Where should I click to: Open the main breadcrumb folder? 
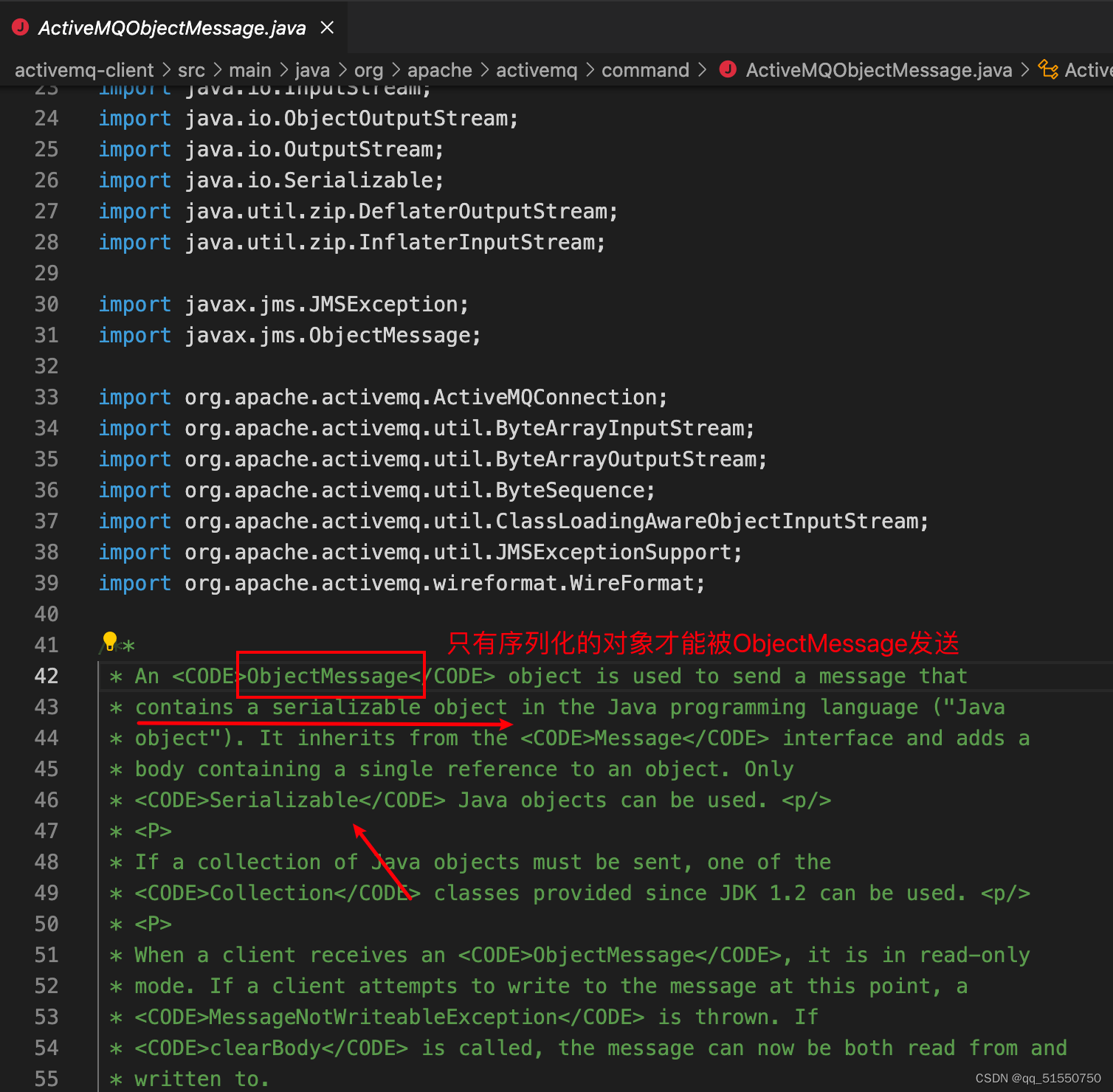point(250,70)
